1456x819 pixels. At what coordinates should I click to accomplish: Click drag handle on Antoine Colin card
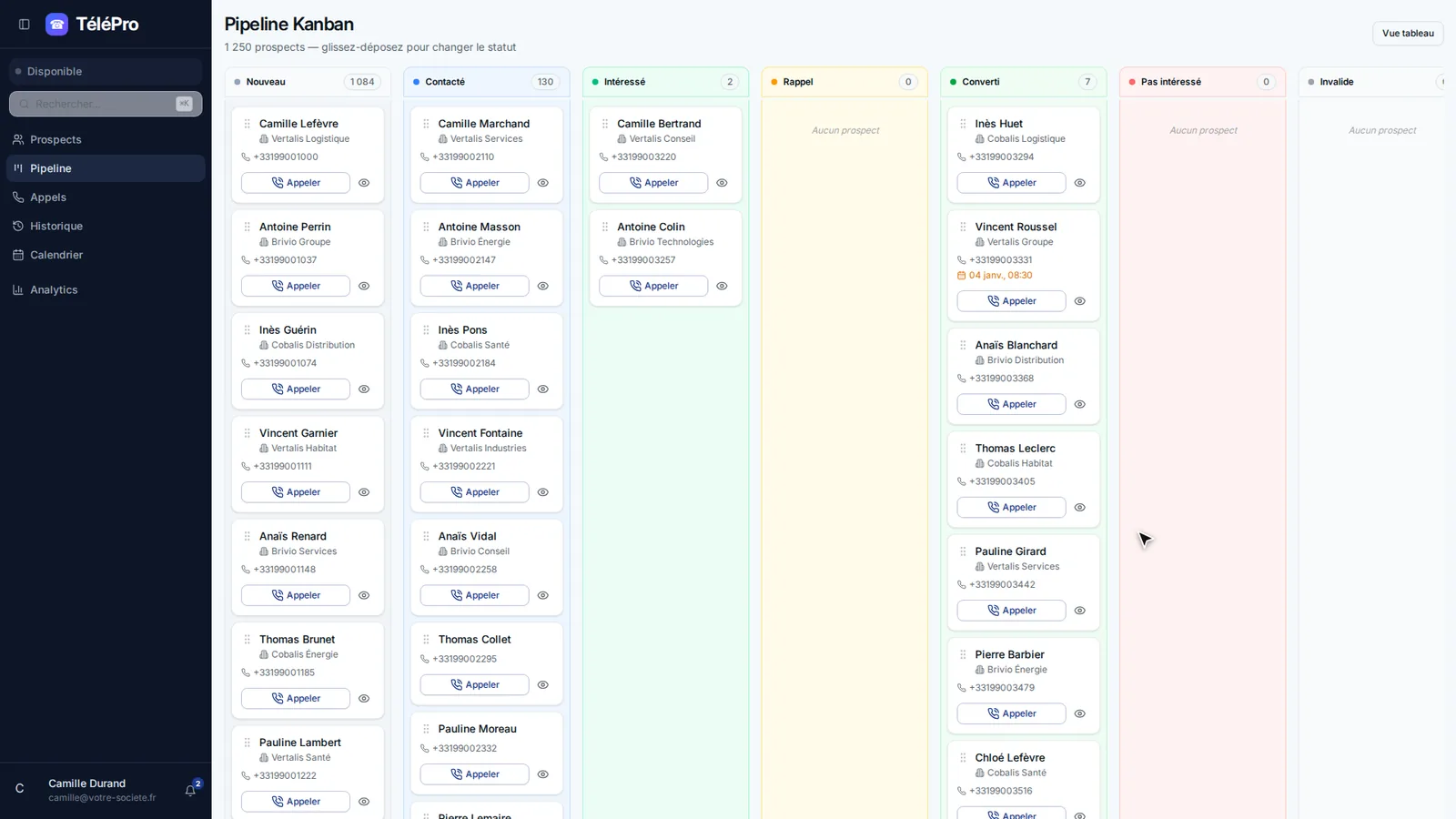click(x=605, y=227)
